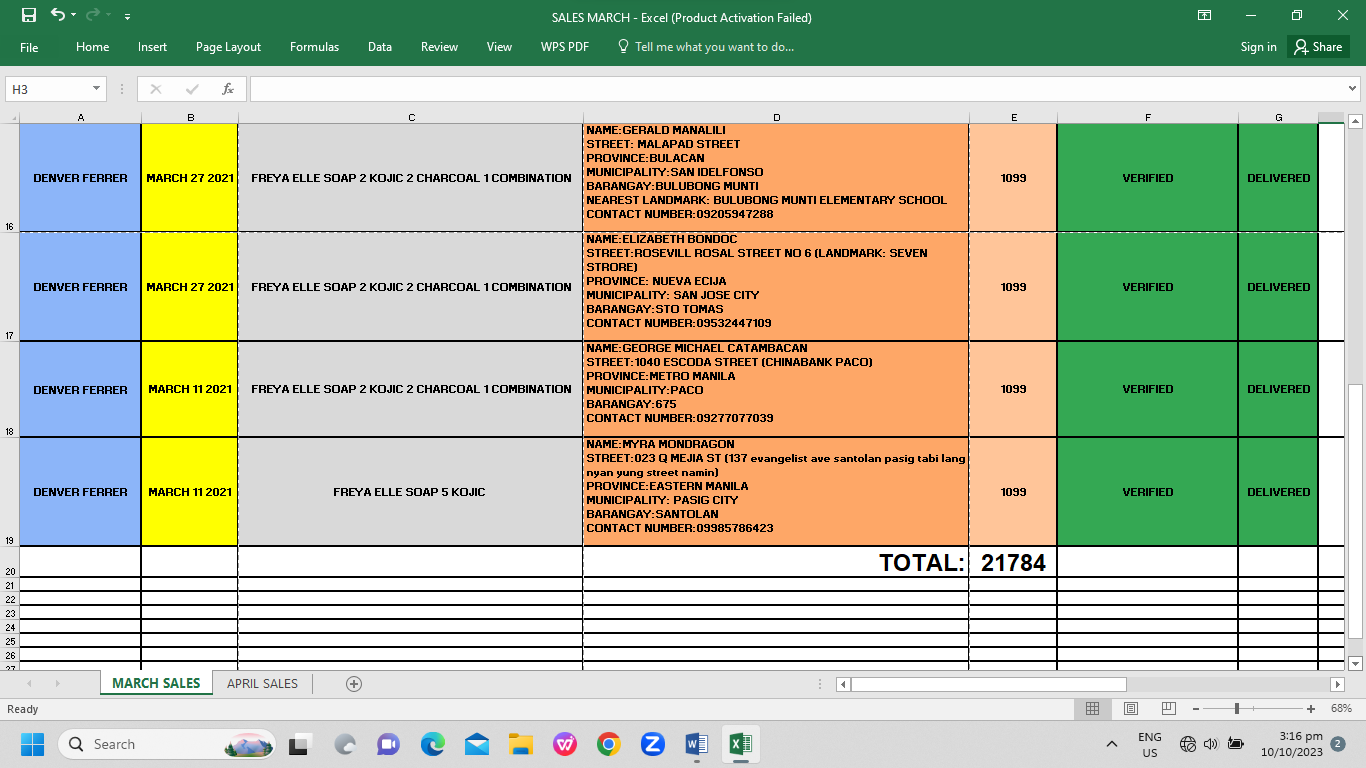Click the Save icon in quick access toolbar

tap(28, 15)
